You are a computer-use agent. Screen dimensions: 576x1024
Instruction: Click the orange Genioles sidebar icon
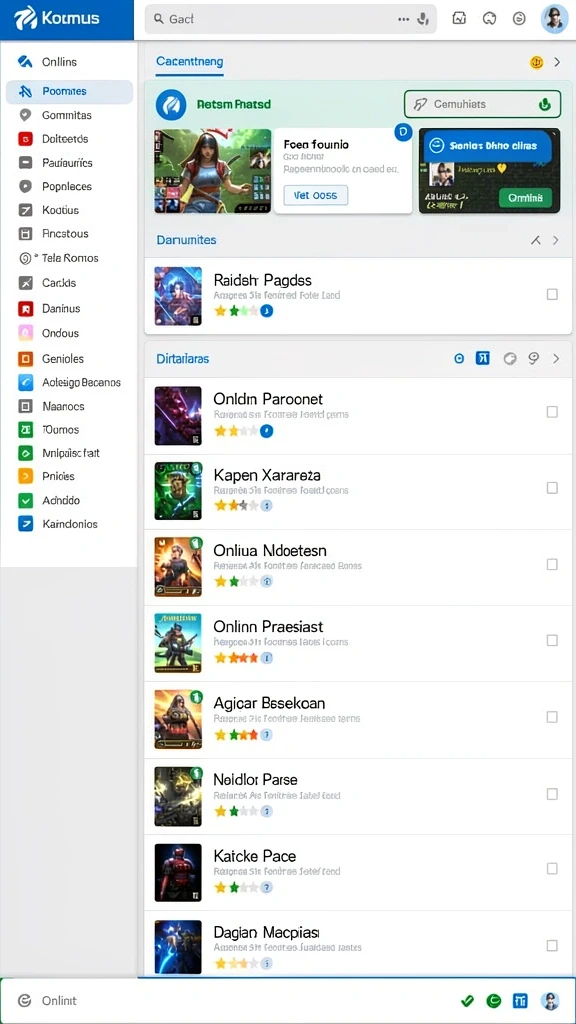point(25,359)
